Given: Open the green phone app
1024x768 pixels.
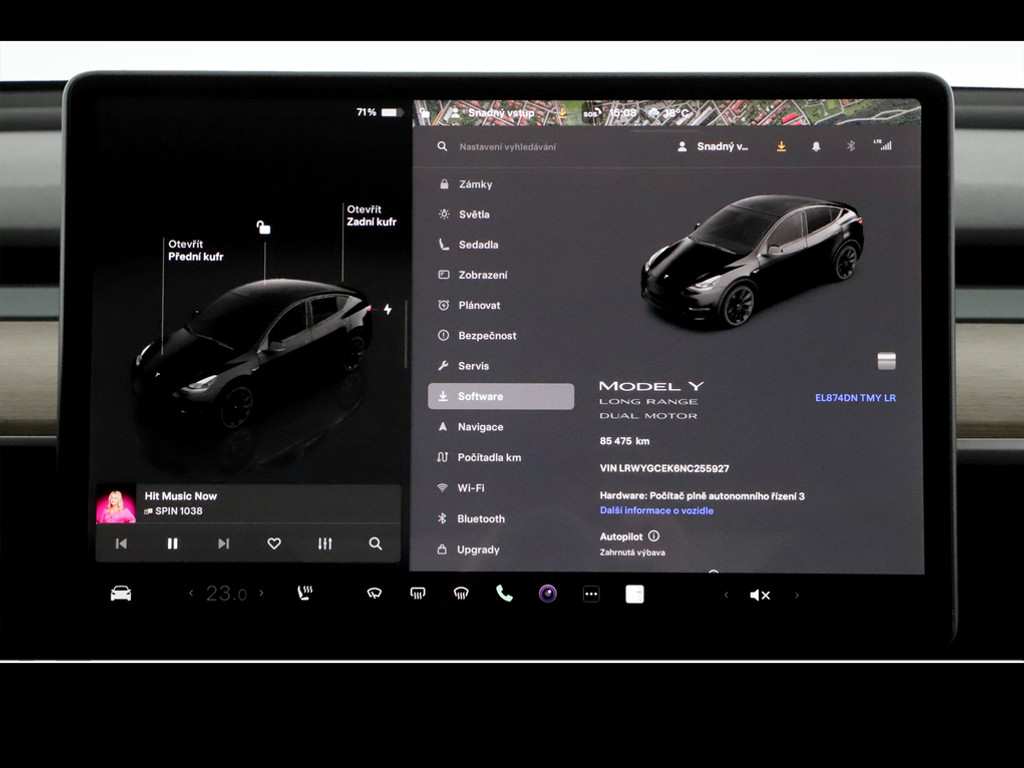Looking at the screenshot, I should [x=504, y=593].
